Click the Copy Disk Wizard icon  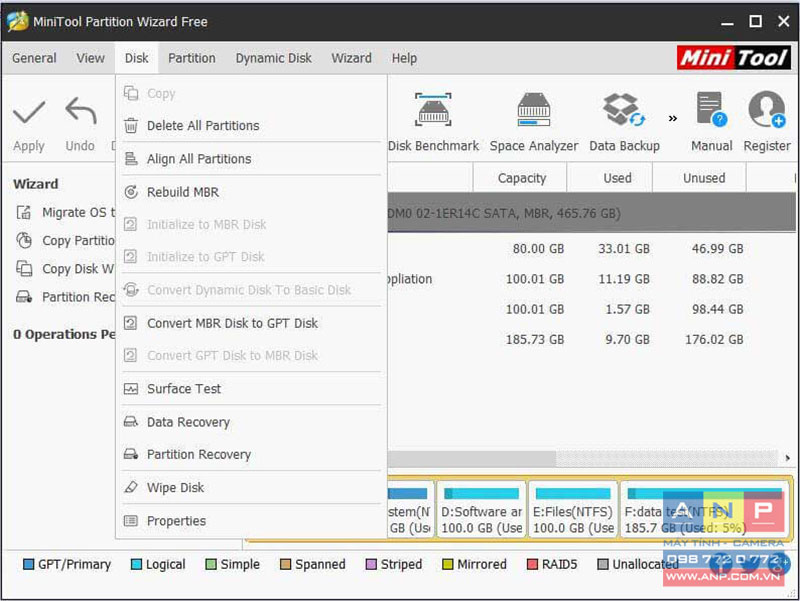point(24,268)
